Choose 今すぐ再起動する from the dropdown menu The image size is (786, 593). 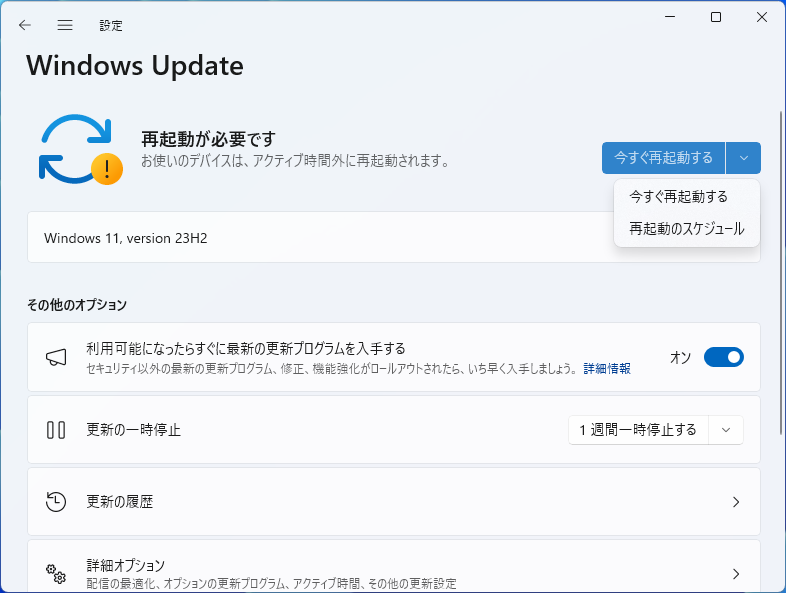pyautogui.click(x=687, y=196)
